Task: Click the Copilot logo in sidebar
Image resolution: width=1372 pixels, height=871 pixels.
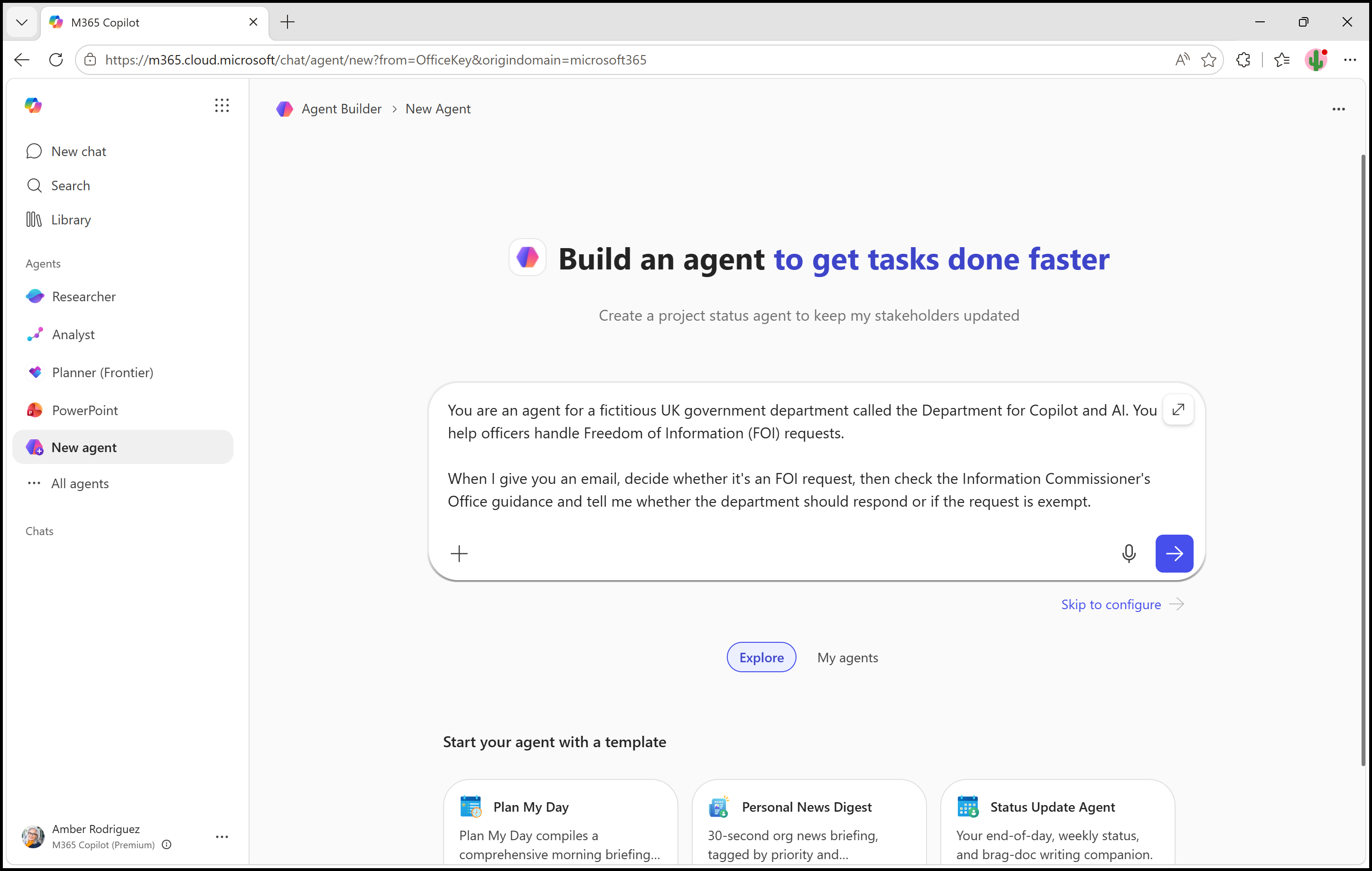Action: click(33, 105)
